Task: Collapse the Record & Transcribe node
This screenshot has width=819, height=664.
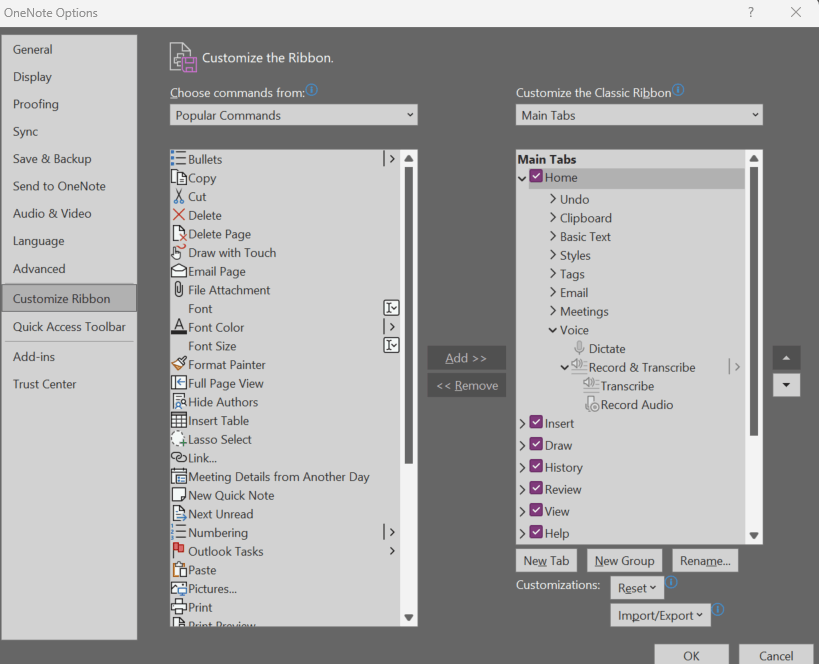Action: click(564, 367)
